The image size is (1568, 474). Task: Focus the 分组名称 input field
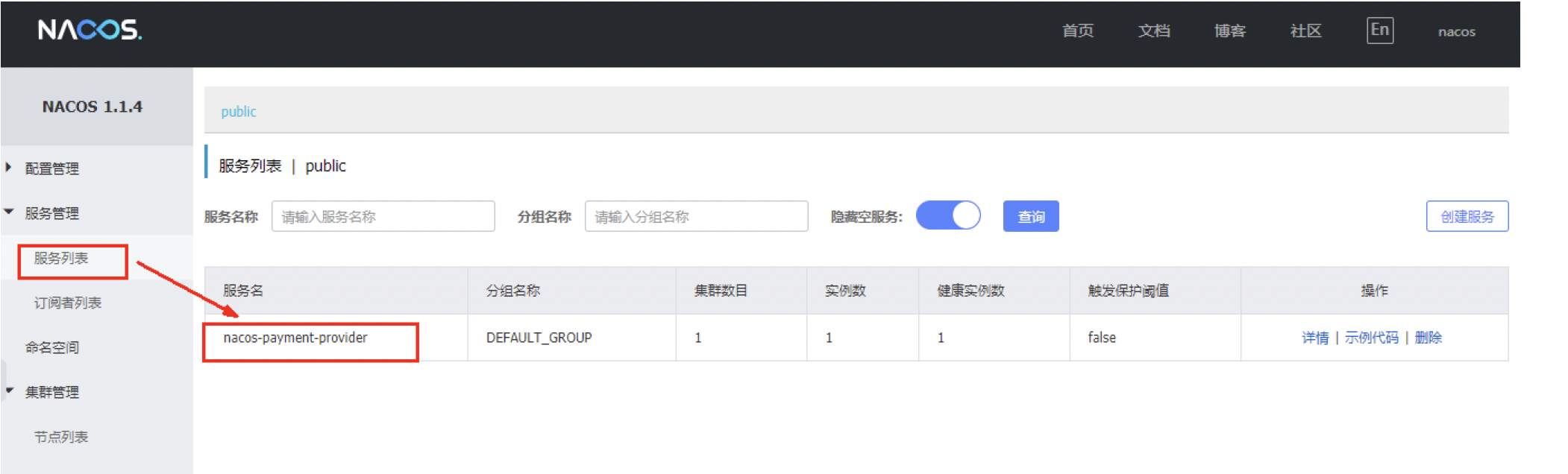click(x=696, y=217)
